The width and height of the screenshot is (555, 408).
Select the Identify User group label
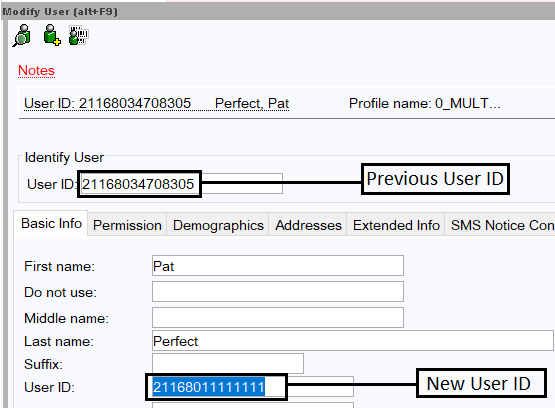tap(64, 157)
